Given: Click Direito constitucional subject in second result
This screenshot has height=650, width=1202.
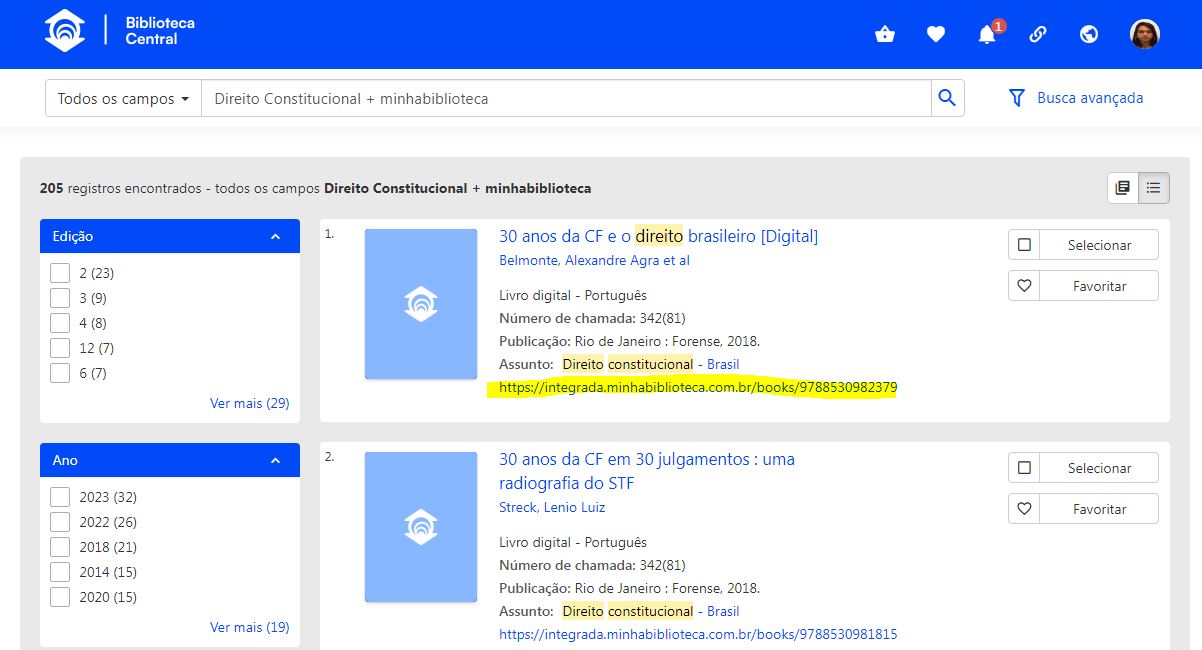Looking at the screenshot, I should pos(627,611).
